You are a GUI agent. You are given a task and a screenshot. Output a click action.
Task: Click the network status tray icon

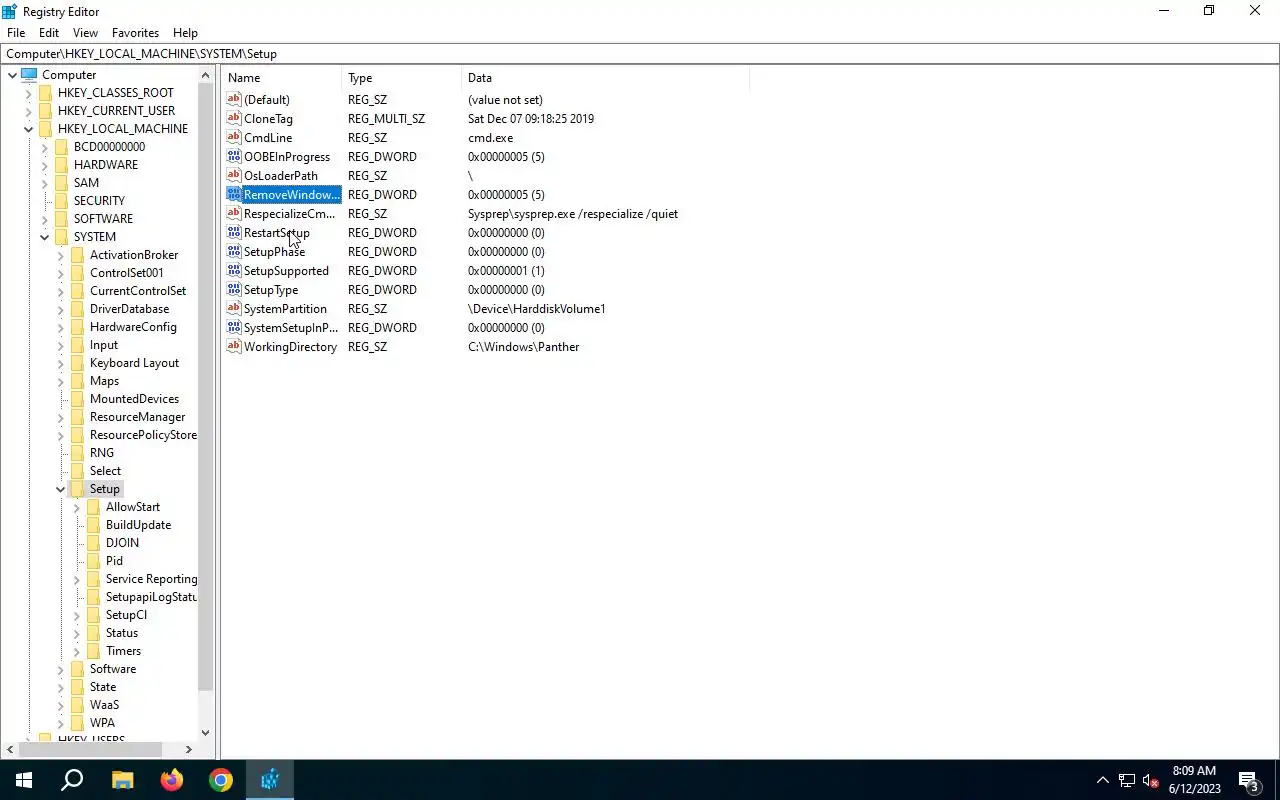pos(1127,780)
